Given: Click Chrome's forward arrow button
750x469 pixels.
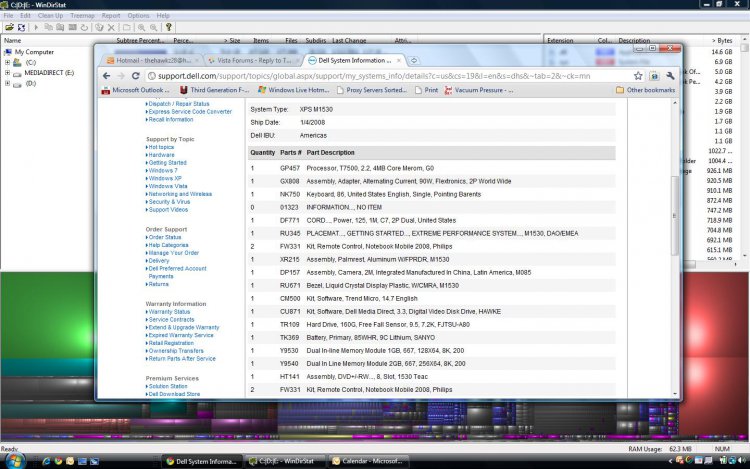Looking at the screenshot, I should click(x=121, y=76).
